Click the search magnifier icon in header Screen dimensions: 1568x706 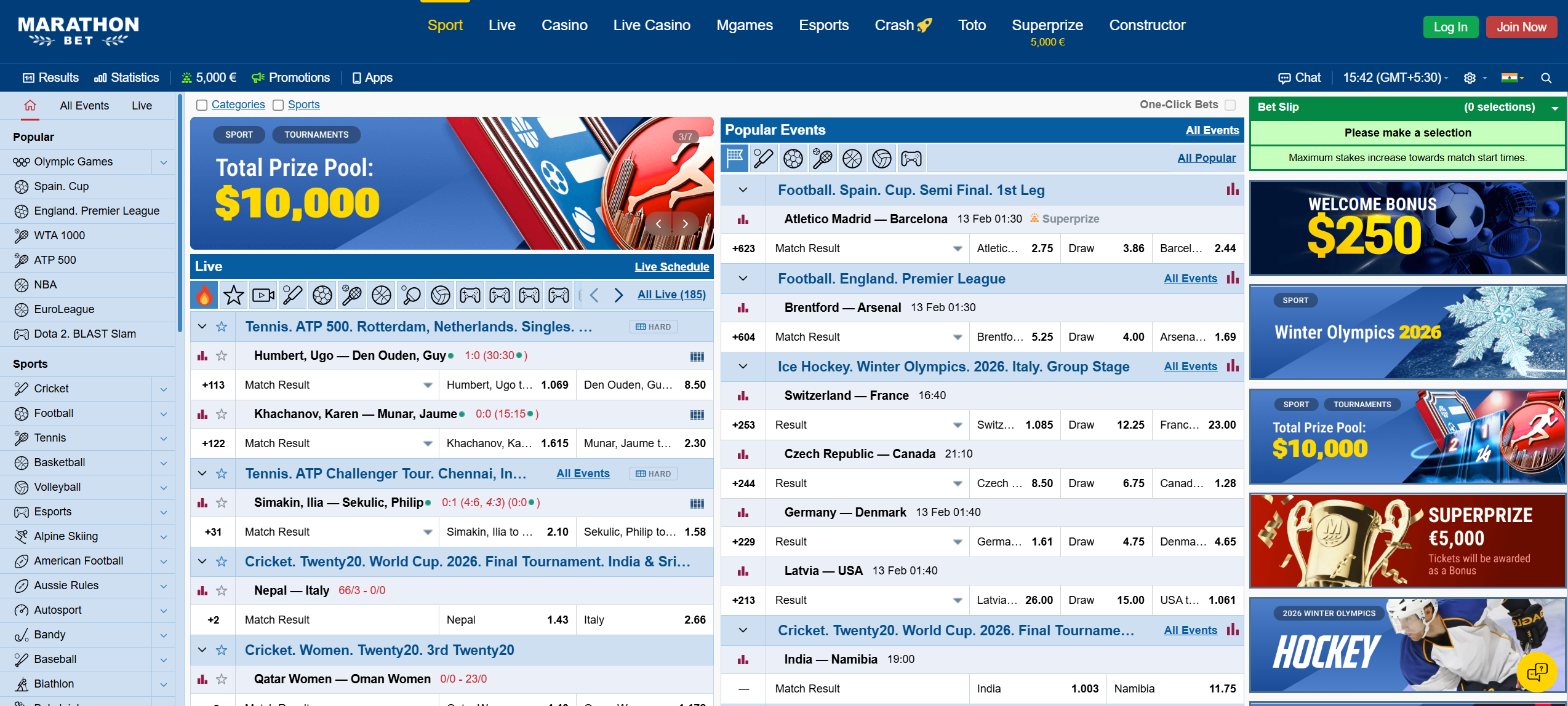(x=1546, y=78)
